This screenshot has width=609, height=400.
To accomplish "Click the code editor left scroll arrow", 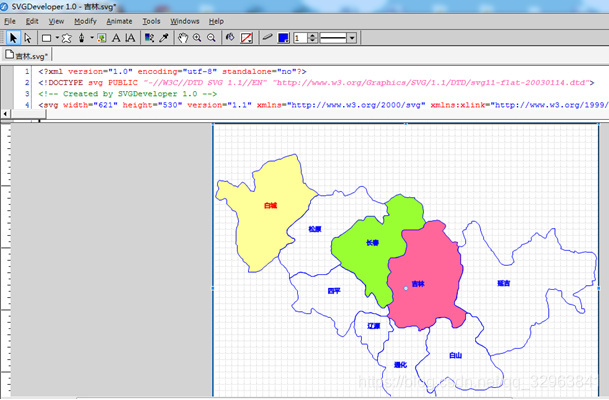I will tap(5, 114).
